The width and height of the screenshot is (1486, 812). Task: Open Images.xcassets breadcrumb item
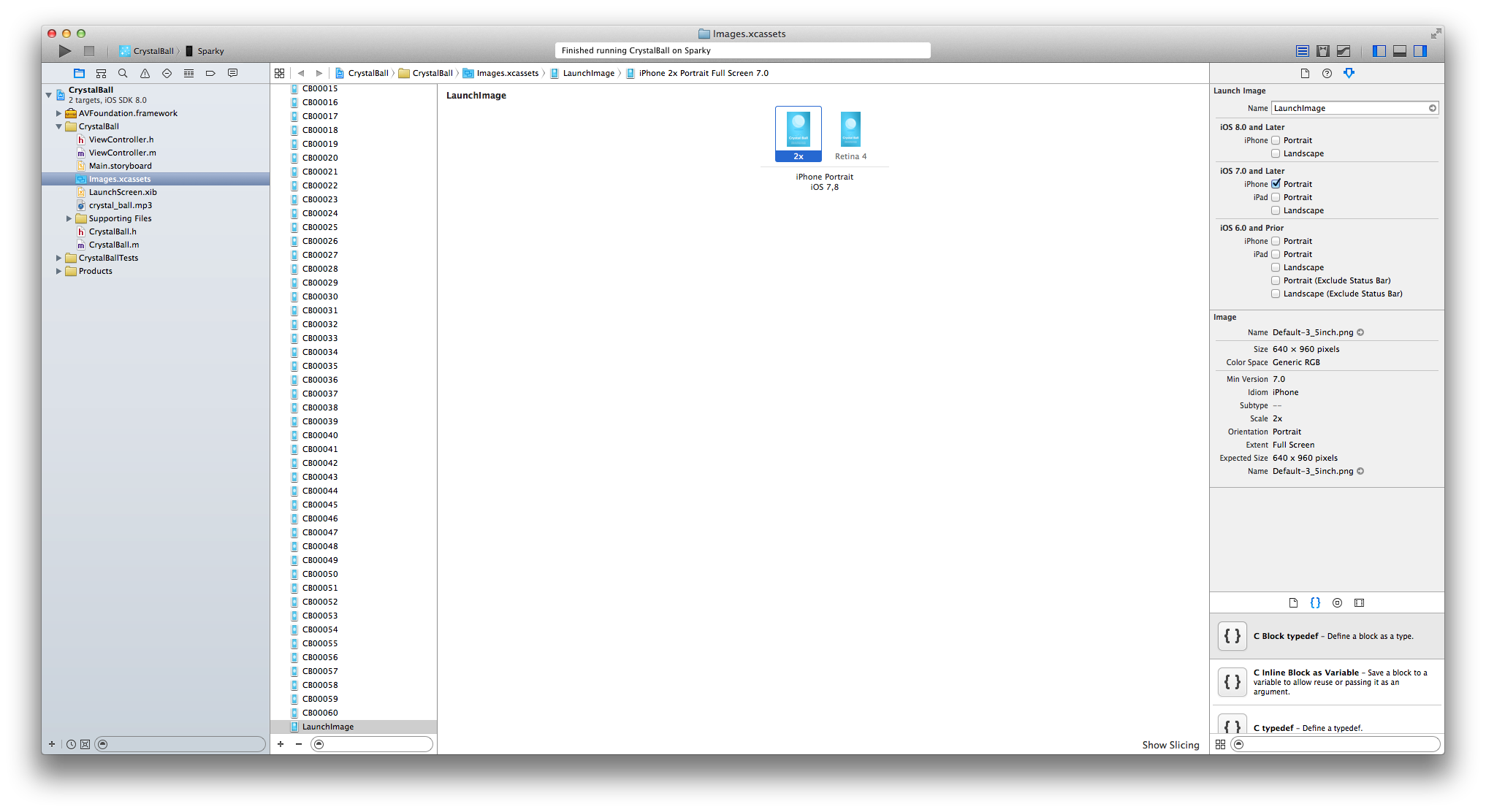[507, 73]
